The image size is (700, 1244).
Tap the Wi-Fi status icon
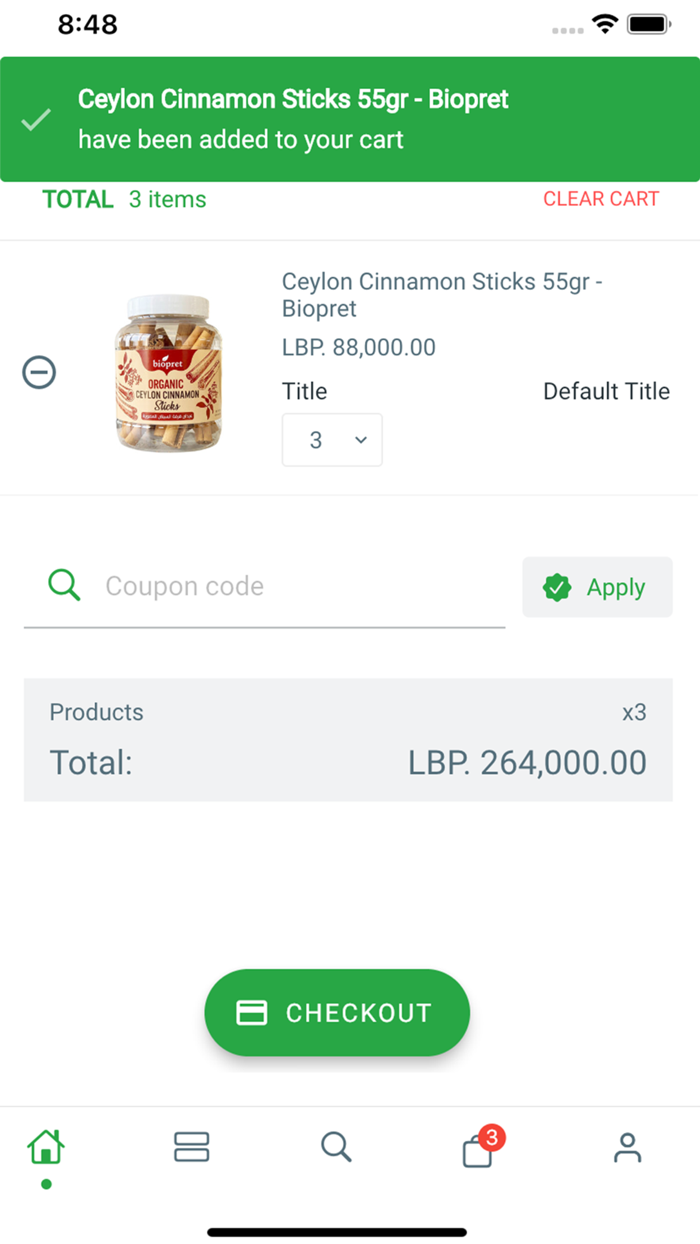coord(604,24)
